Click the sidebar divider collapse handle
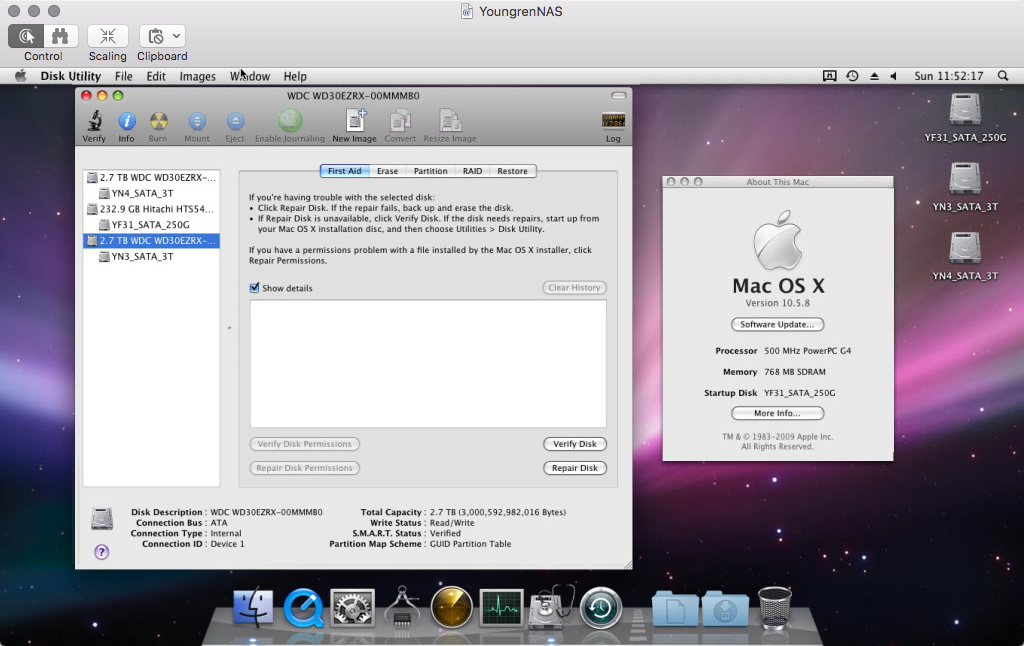 229,328
